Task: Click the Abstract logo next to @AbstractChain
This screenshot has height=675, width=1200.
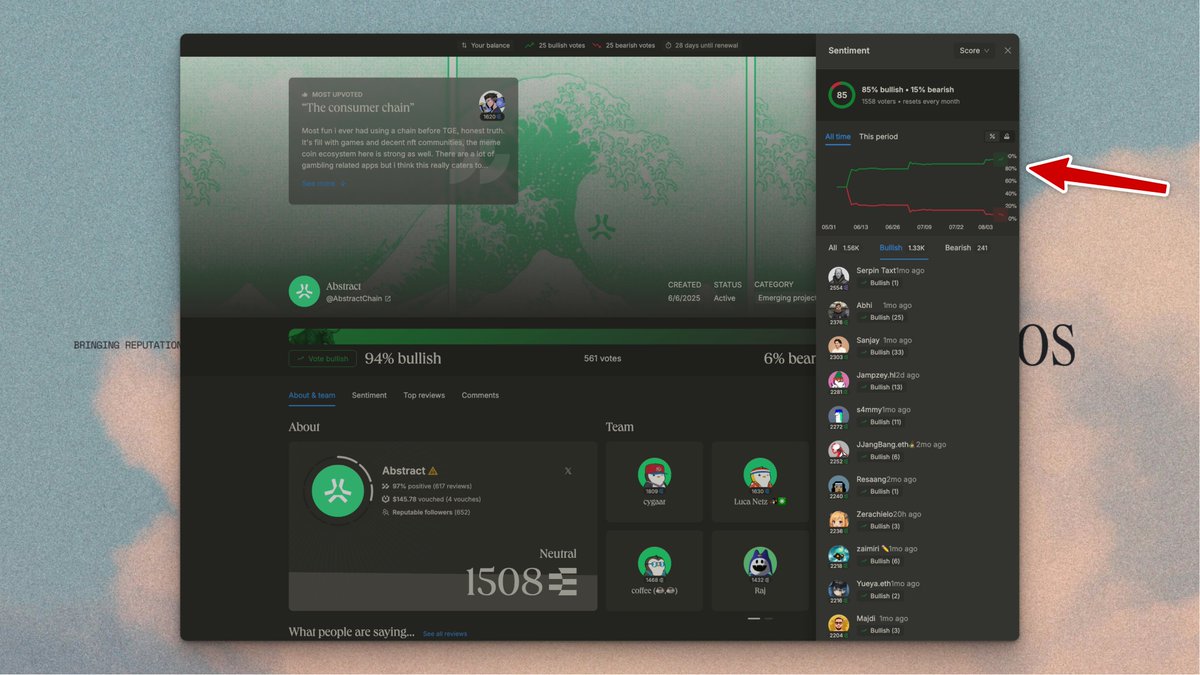Action: [x=304, y=291]
